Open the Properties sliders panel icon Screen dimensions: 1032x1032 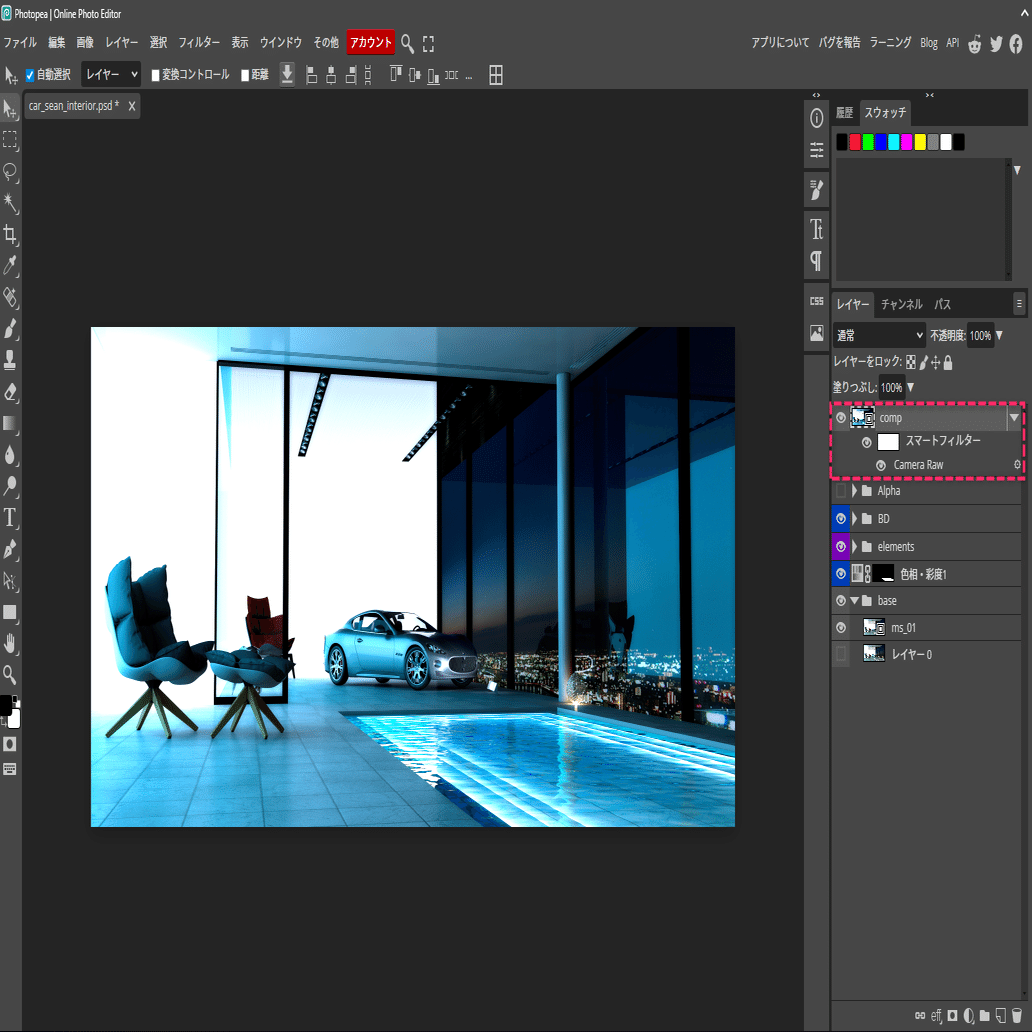click(x=816, y=150)
